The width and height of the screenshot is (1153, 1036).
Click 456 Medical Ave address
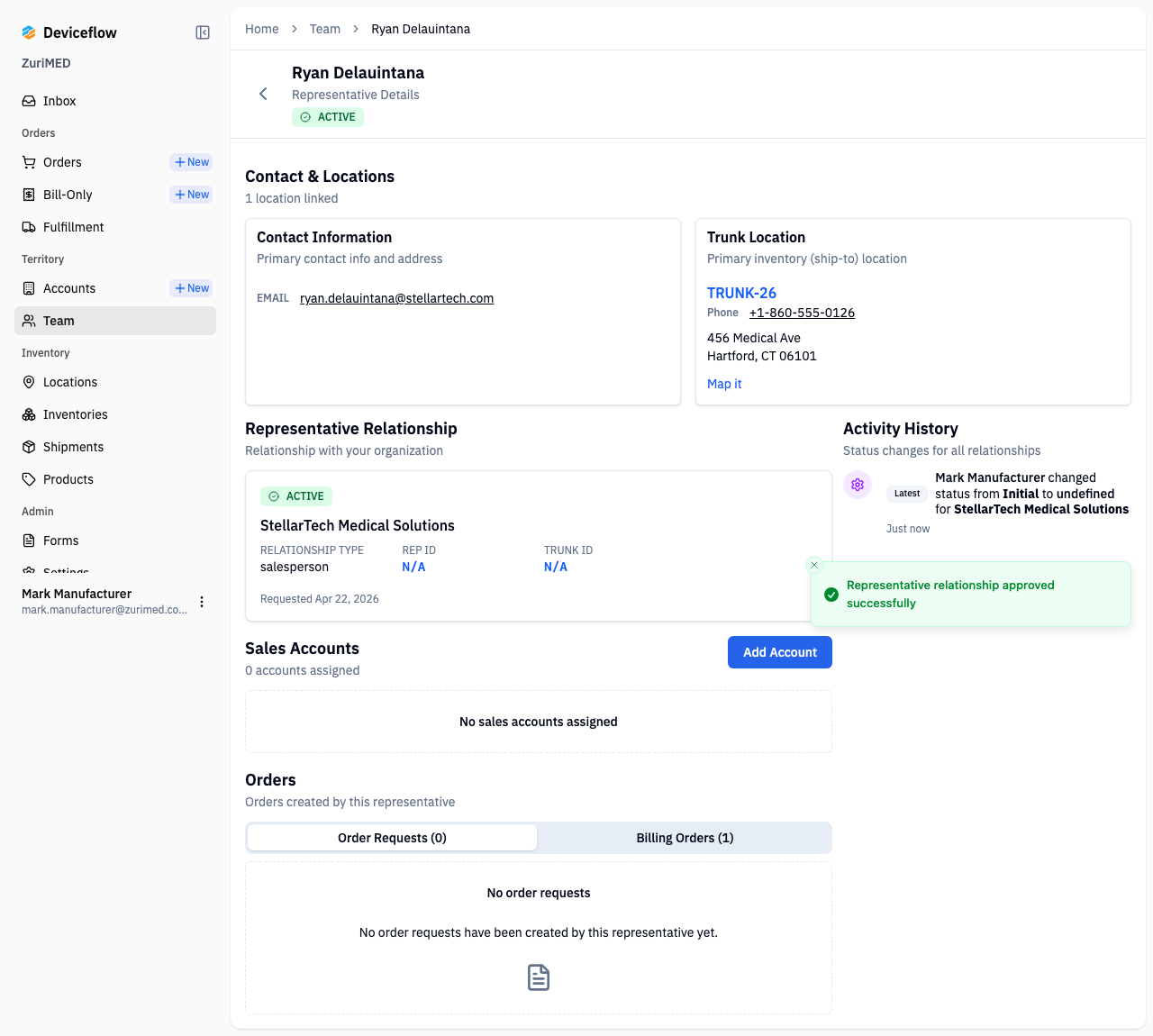[754, 338]
